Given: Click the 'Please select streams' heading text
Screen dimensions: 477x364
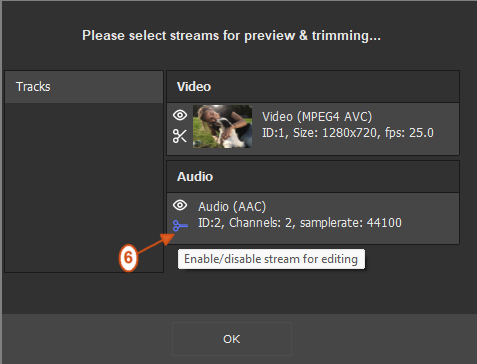Looking at the screenshot, I should coord(231,35).
